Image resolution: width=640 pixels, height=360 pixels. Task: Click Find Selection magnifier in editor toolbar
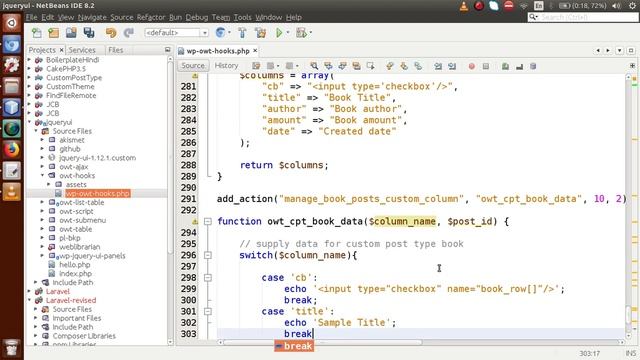click(x=314, y=66)
